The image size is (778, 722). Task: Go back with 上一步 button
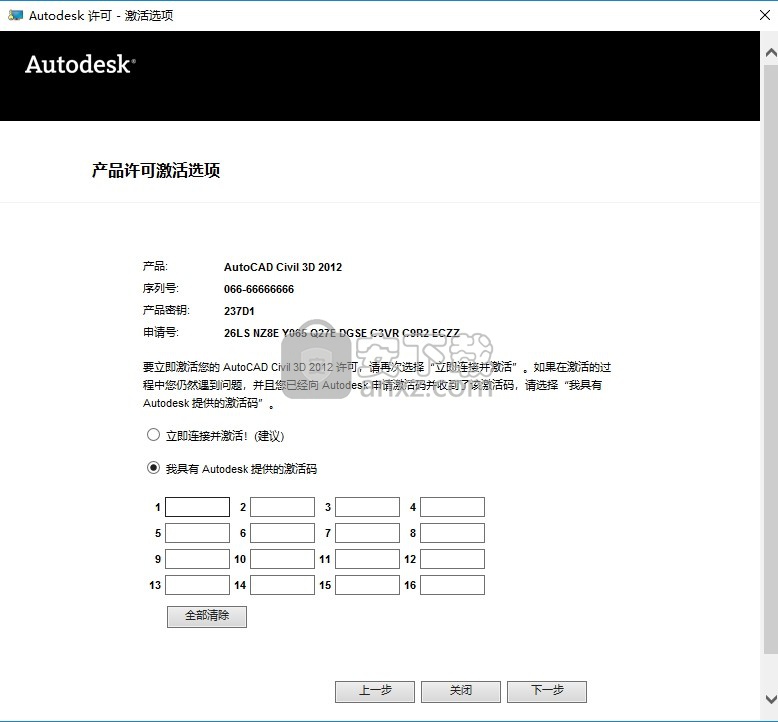point(375,691)
